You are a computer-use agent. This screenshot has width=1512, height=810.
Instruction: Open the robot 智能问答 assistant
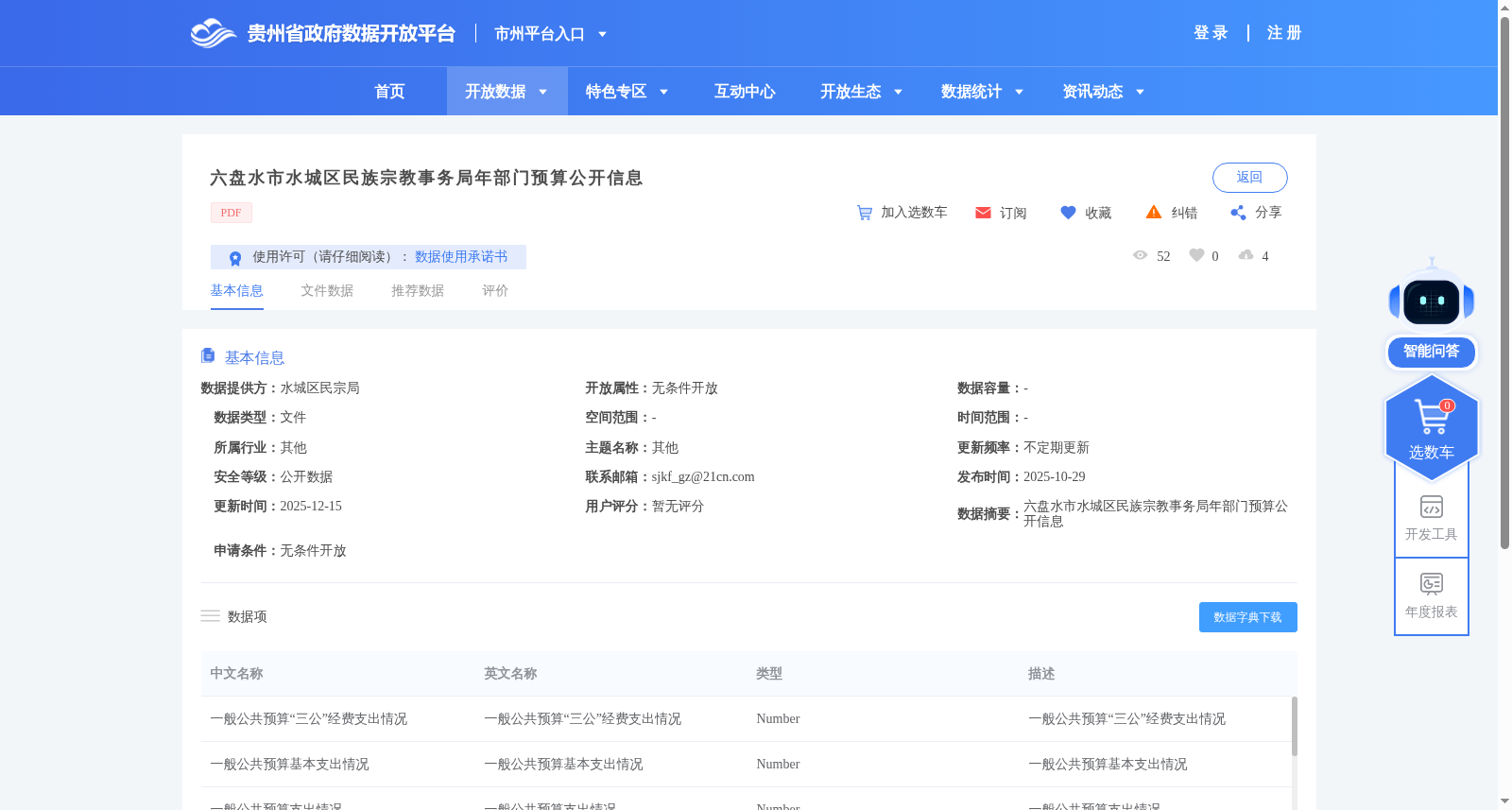(1432, 314)
